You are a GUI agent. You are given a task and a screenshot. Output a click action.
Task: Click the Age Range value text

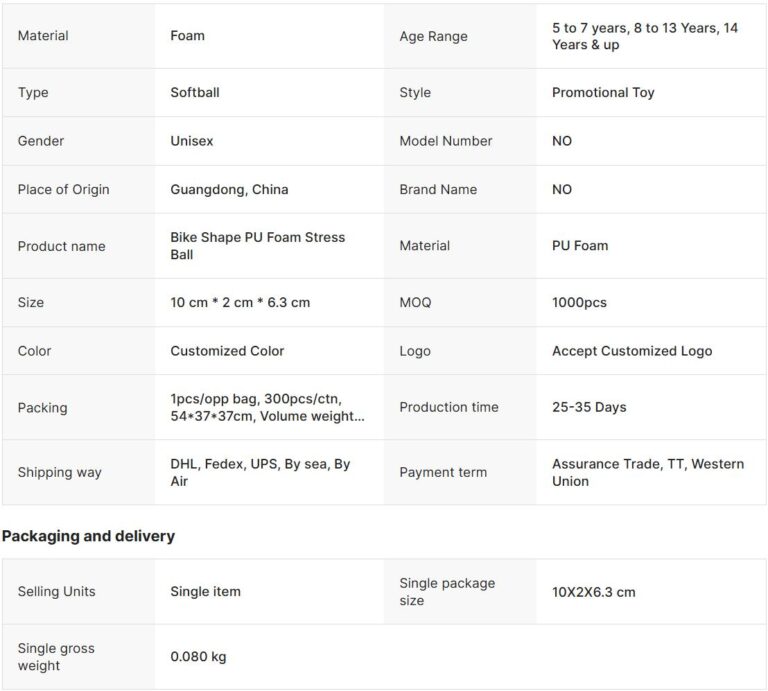point(645,36)
